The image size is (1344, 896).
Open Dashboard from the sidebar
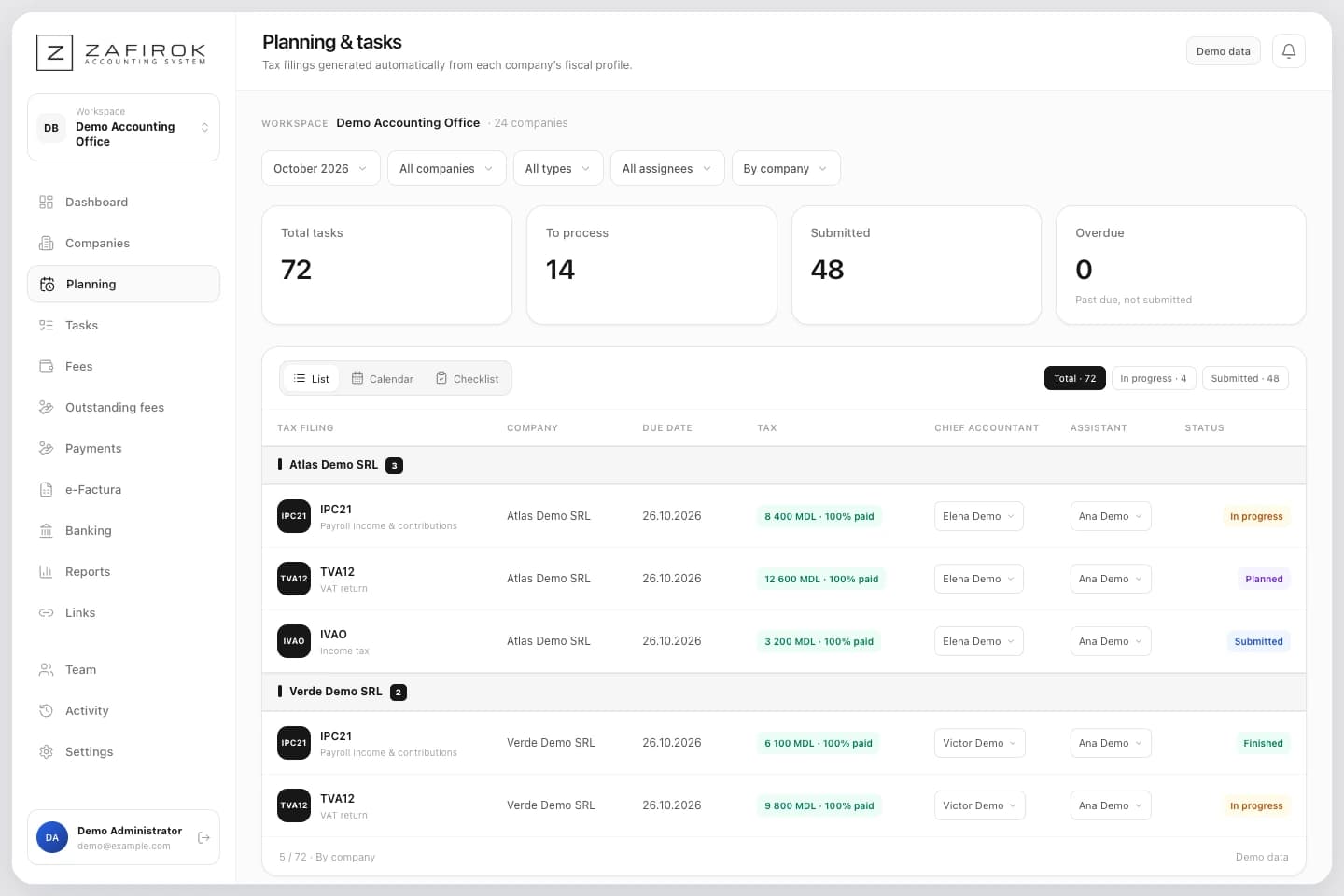[x=124, y=203]
